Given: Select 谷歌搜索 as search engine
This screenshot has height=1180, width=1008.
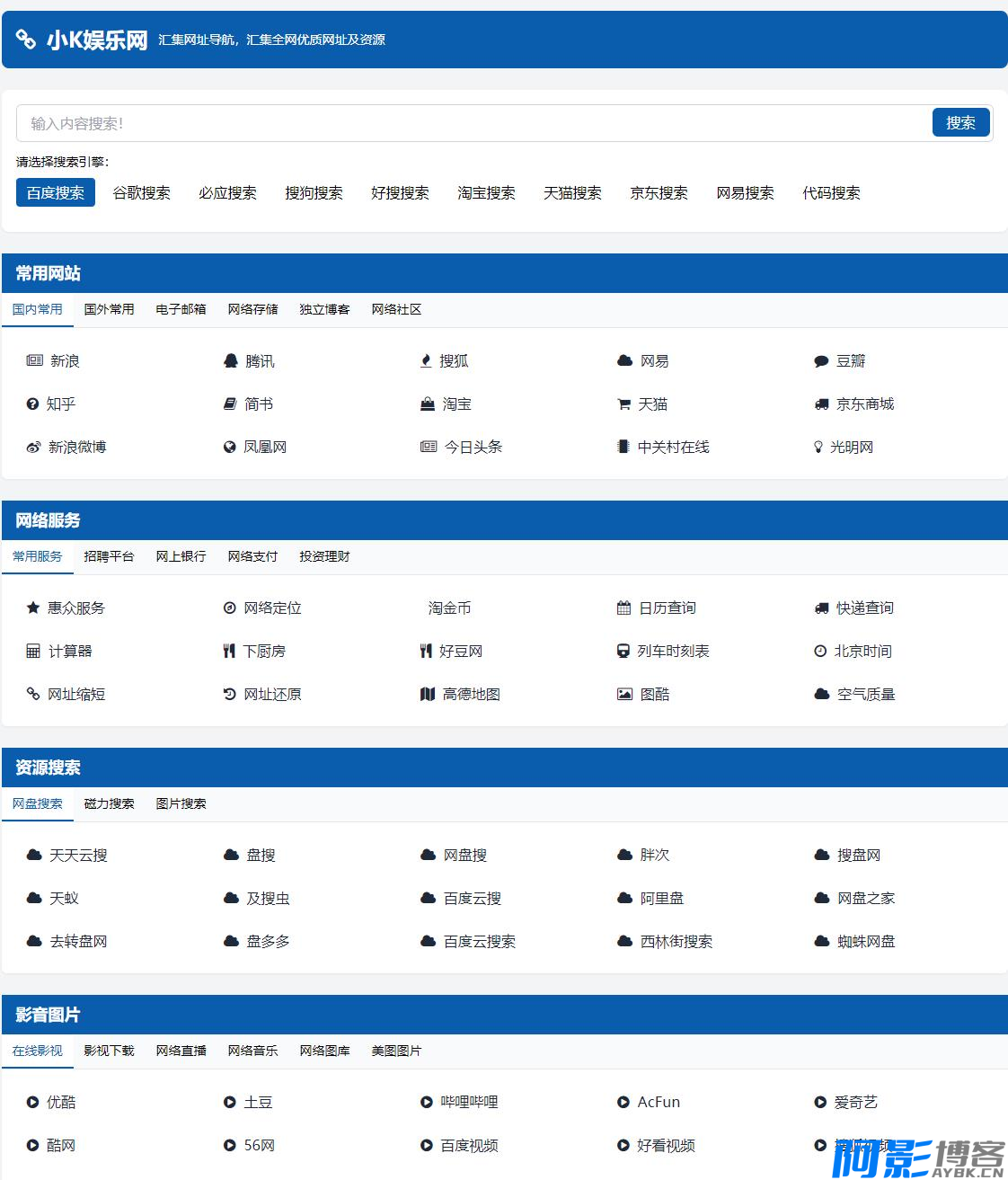Looking at the screenshot, I should [x=141, y=193].
